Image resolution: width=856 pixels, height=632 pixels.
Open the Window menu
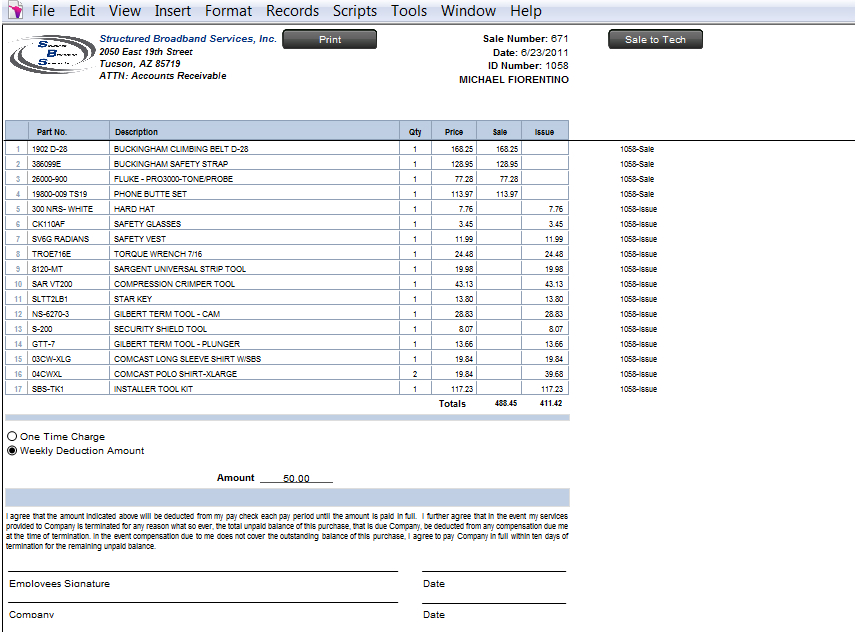(x=468, y=11)
